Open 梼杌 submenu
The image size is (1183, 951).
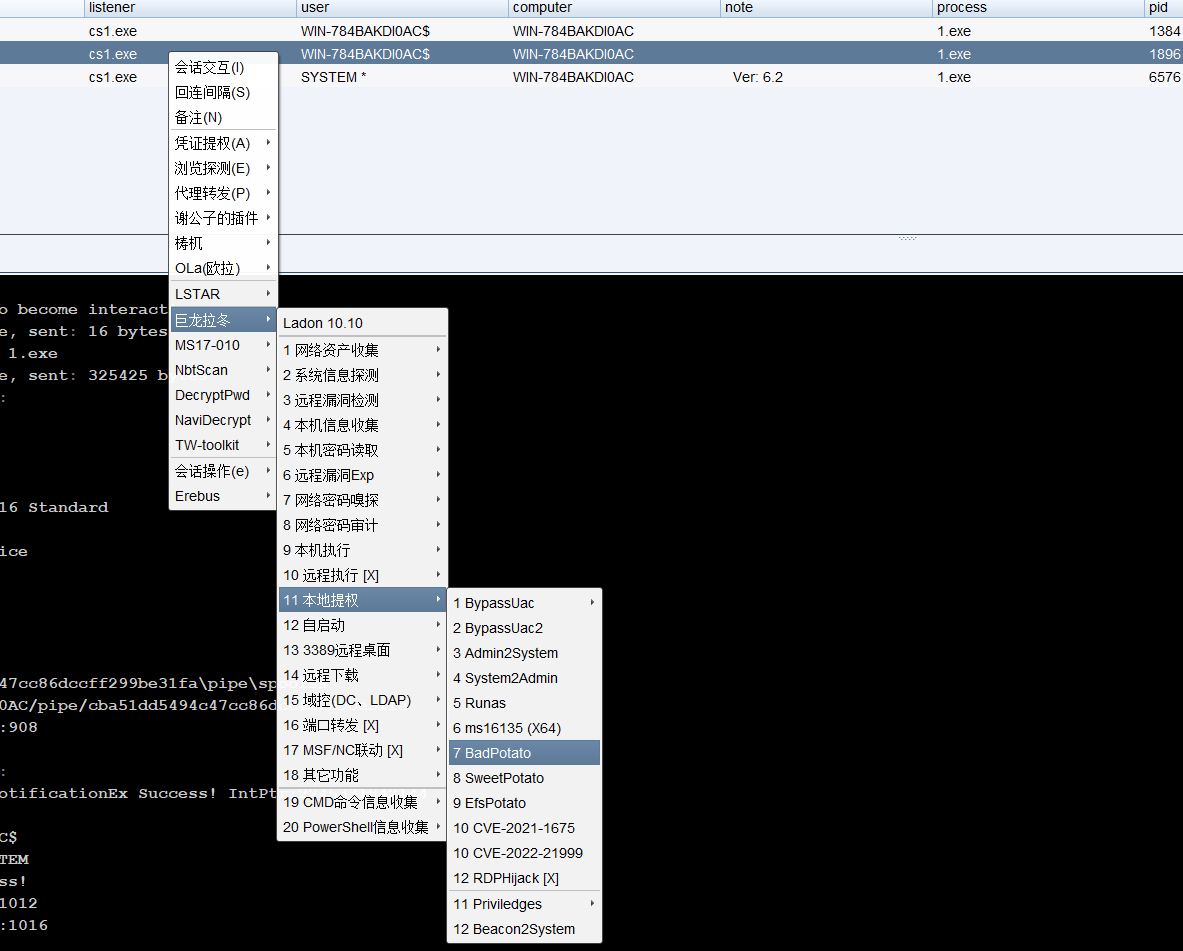click(x=223, y=243)
